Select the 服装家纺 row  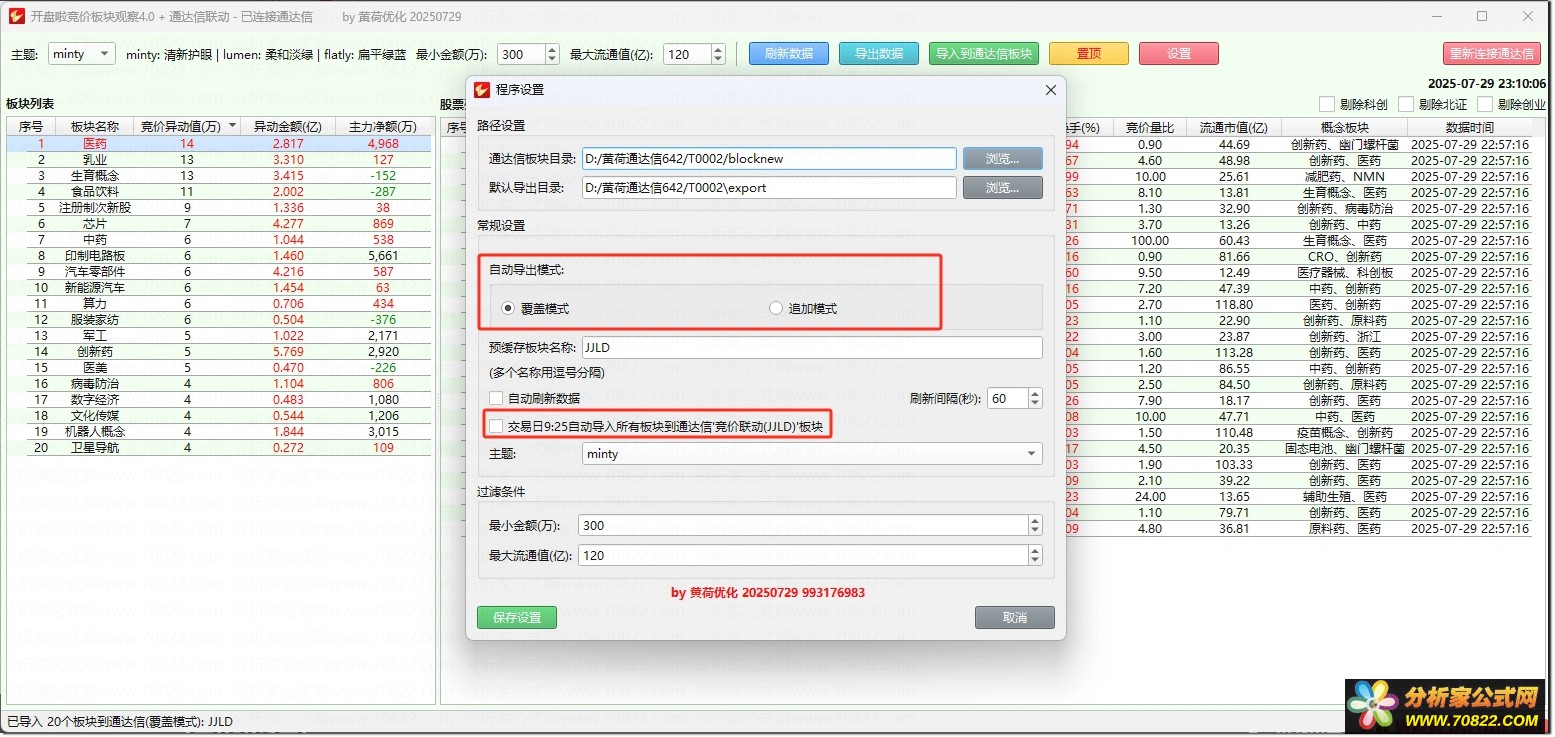(x=219, y=320)
